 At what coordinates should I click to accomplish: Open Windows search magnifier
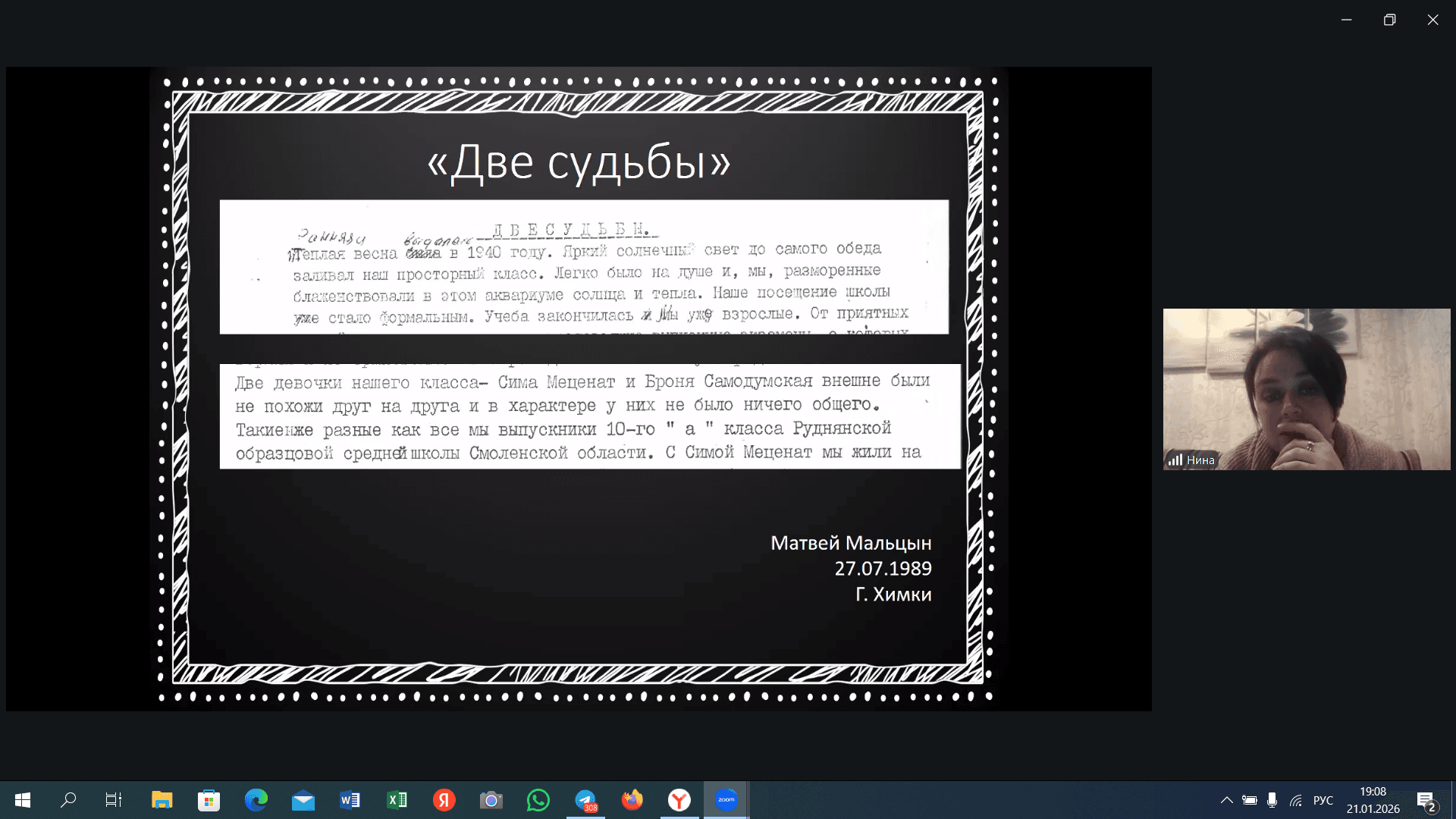pos(68,800)
